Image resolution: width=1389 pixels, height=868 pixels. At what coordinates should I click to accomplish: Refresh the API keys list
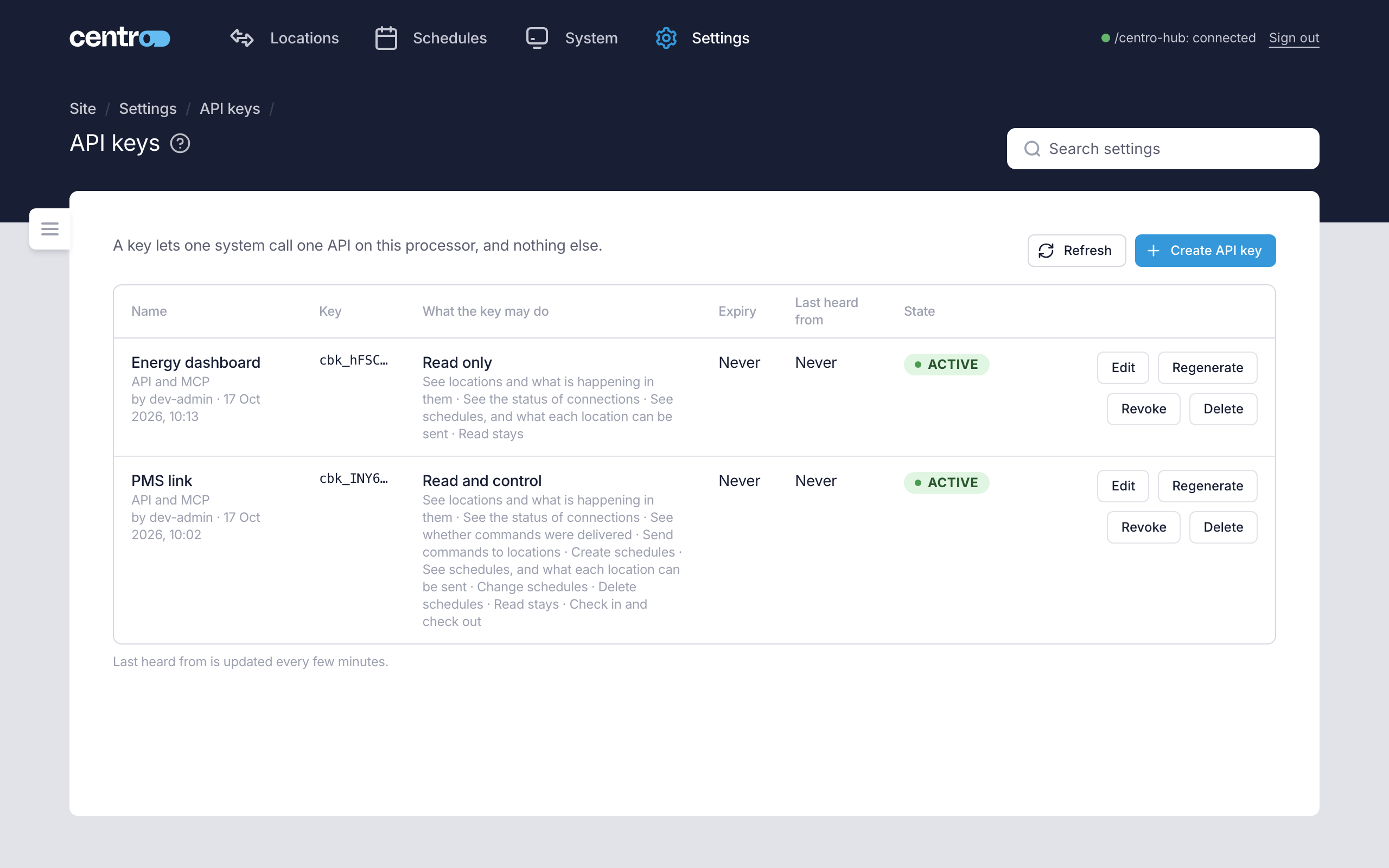pyautogui.click(x=1076, y=250)
